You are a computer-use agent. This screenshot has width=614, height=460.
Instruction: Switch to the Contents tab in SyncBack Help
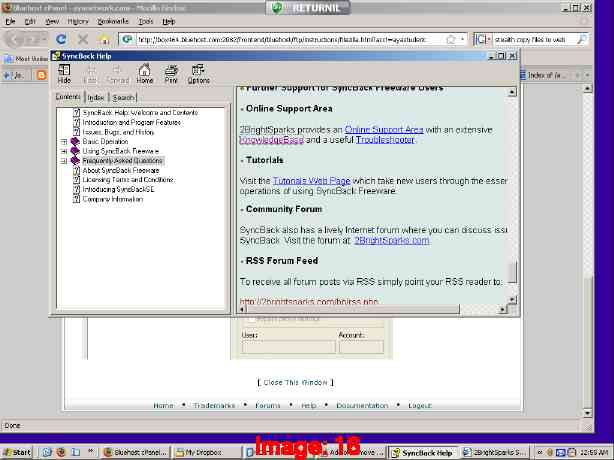coord(68,97)
